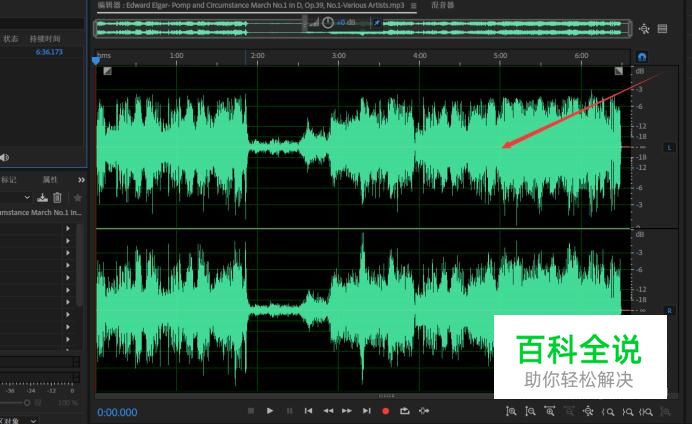This screenshot has width=692, height=424.
Task: Click the horizontal scrollbar grip below waveform
Action: point(387,396)
